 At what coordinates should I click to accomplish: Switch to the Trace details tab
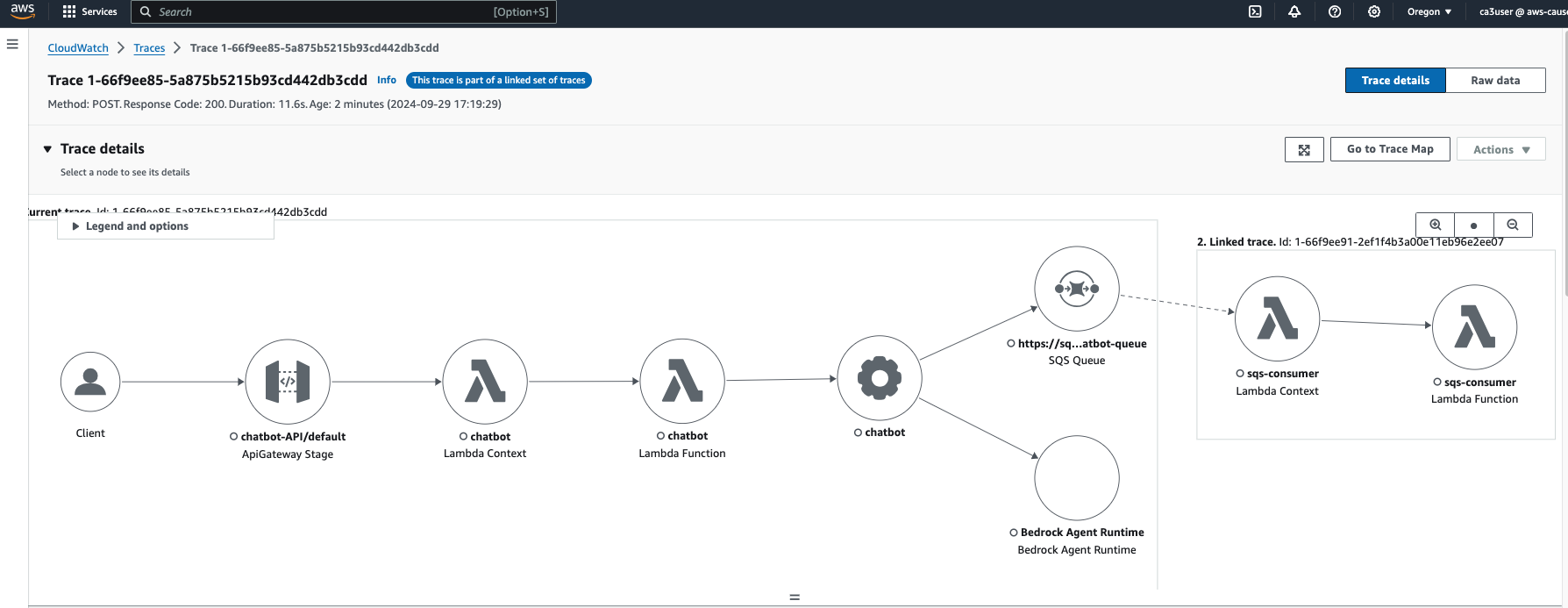click(x=1395, y=80)
